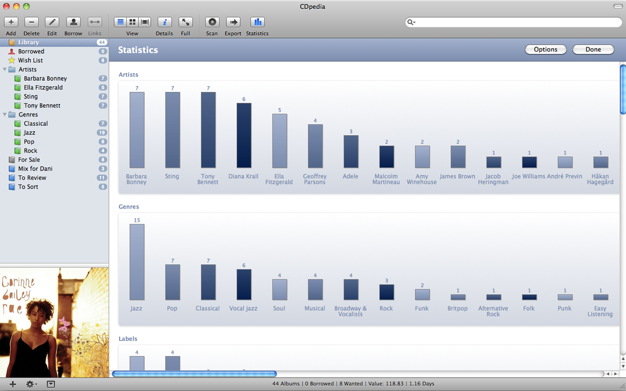This screenshot has width=626, height=391.
Task: Click the search magnifier dropdown
Action: pos(411,22)
